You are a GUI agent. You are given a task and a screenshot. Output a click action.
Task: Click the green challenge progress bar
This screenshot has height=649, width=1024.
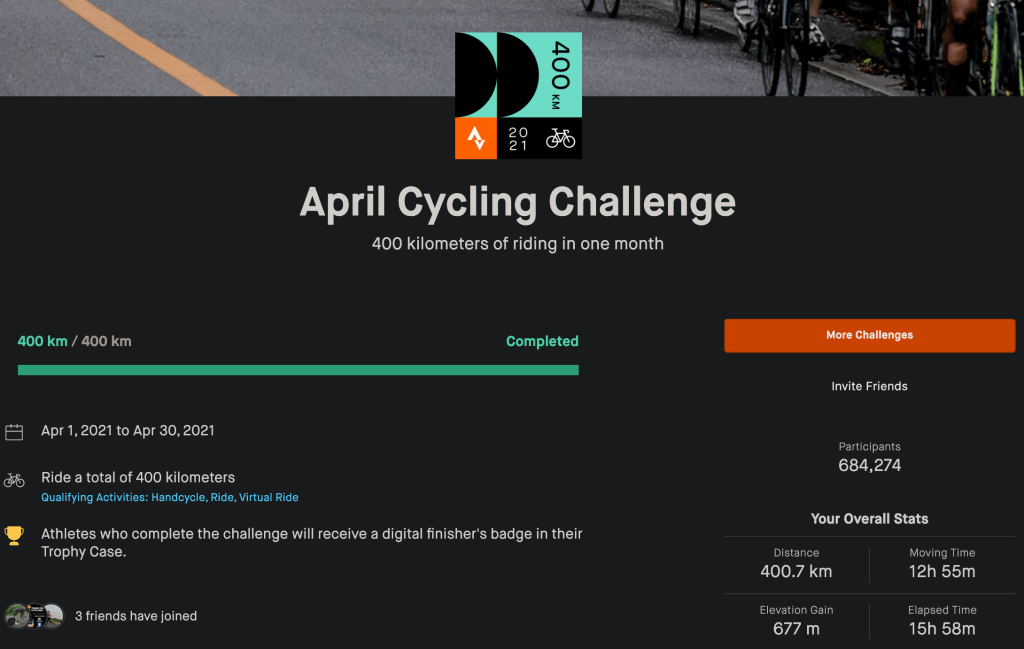click(298, 370)
